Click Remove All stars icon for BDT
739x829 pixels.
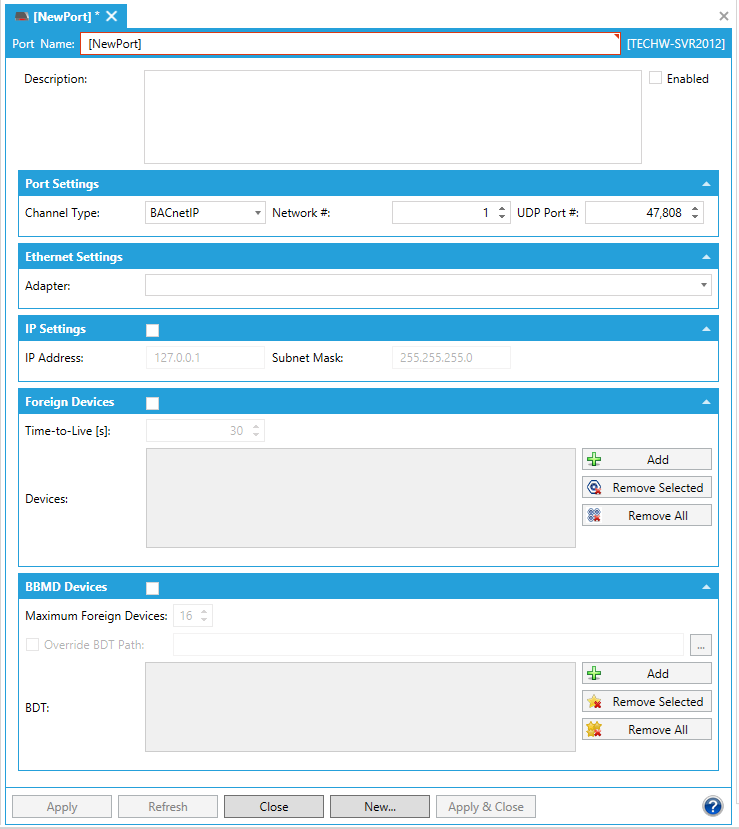click(x=594, y=730)
